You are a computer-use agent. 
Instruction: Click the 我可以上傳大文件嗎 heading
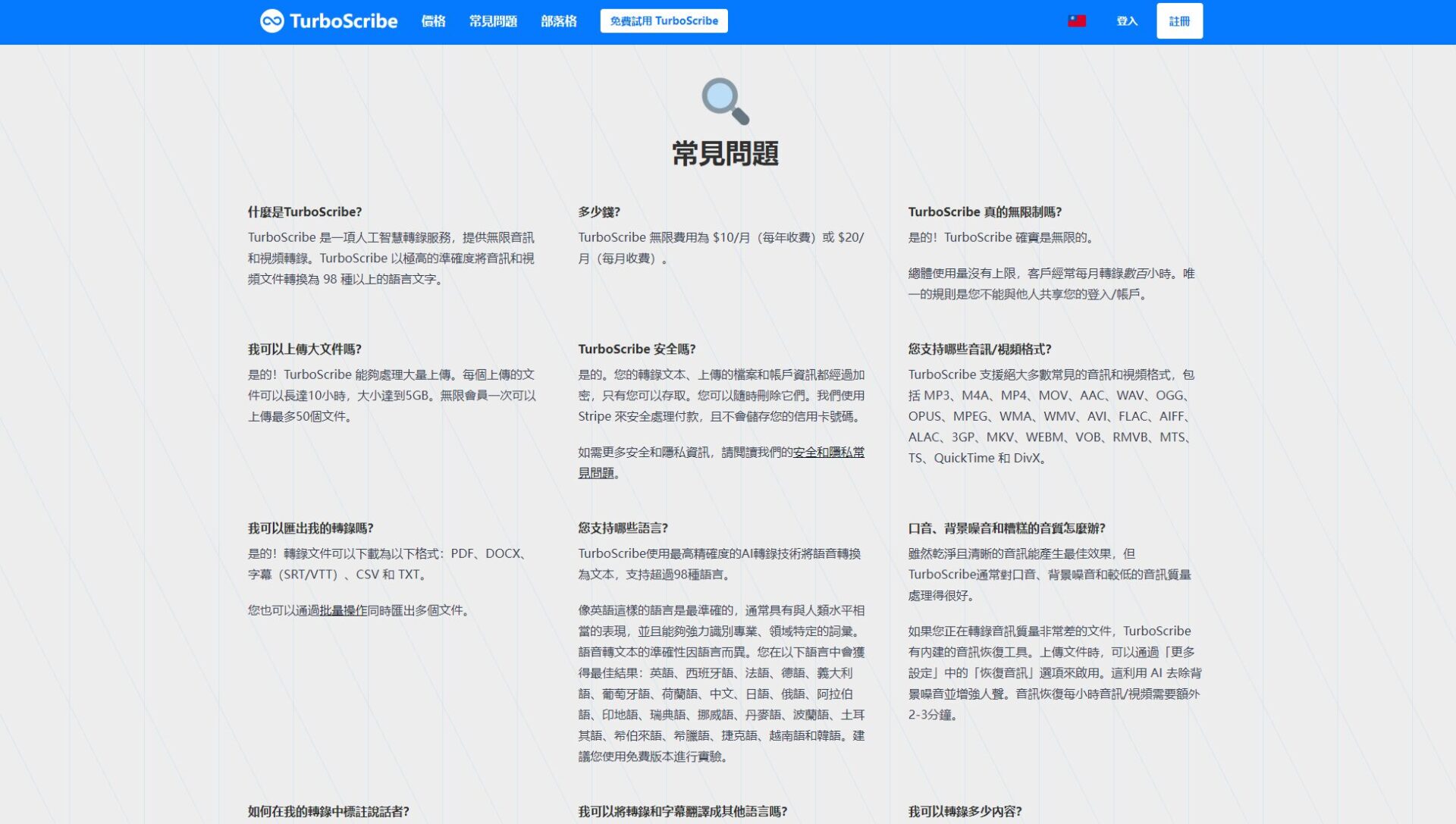tap(303, 349)
